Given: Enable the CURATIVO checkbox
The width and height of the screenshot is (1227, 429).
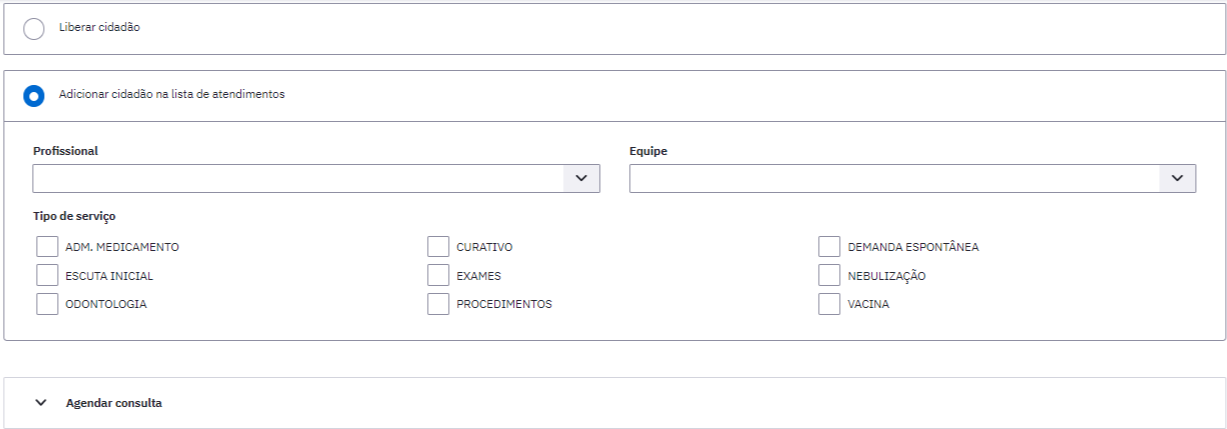Looking at the screenshot, I should [438, 247].
